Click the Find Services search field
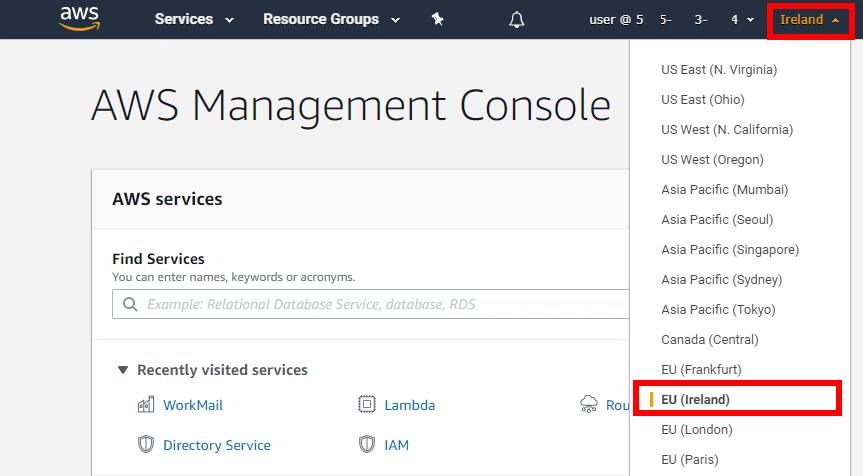Viewport: 863px width, 476px height. (380, 304)
